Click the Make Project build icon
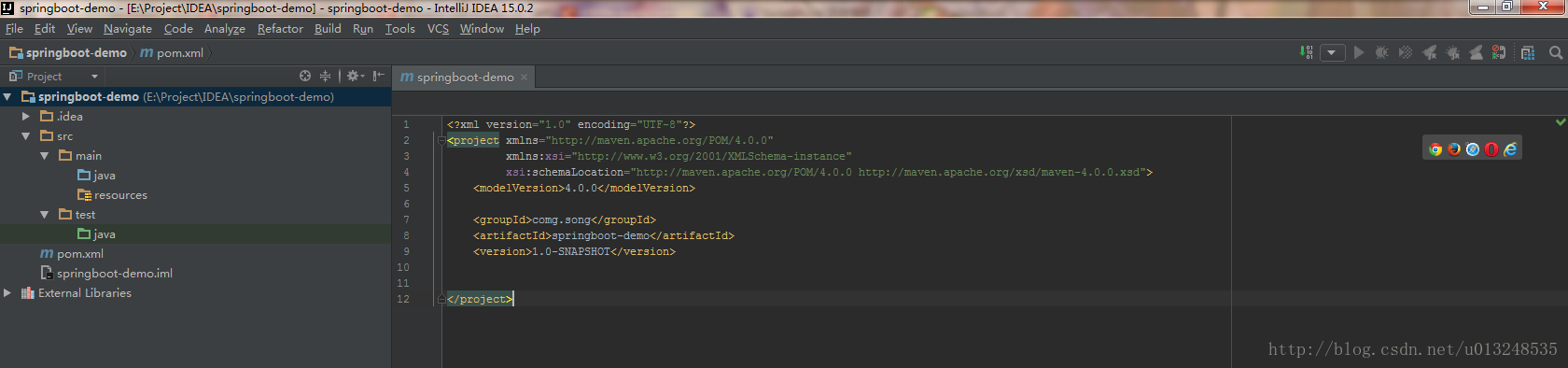Screen dimensions: 1568x368 pos(1307,52)
